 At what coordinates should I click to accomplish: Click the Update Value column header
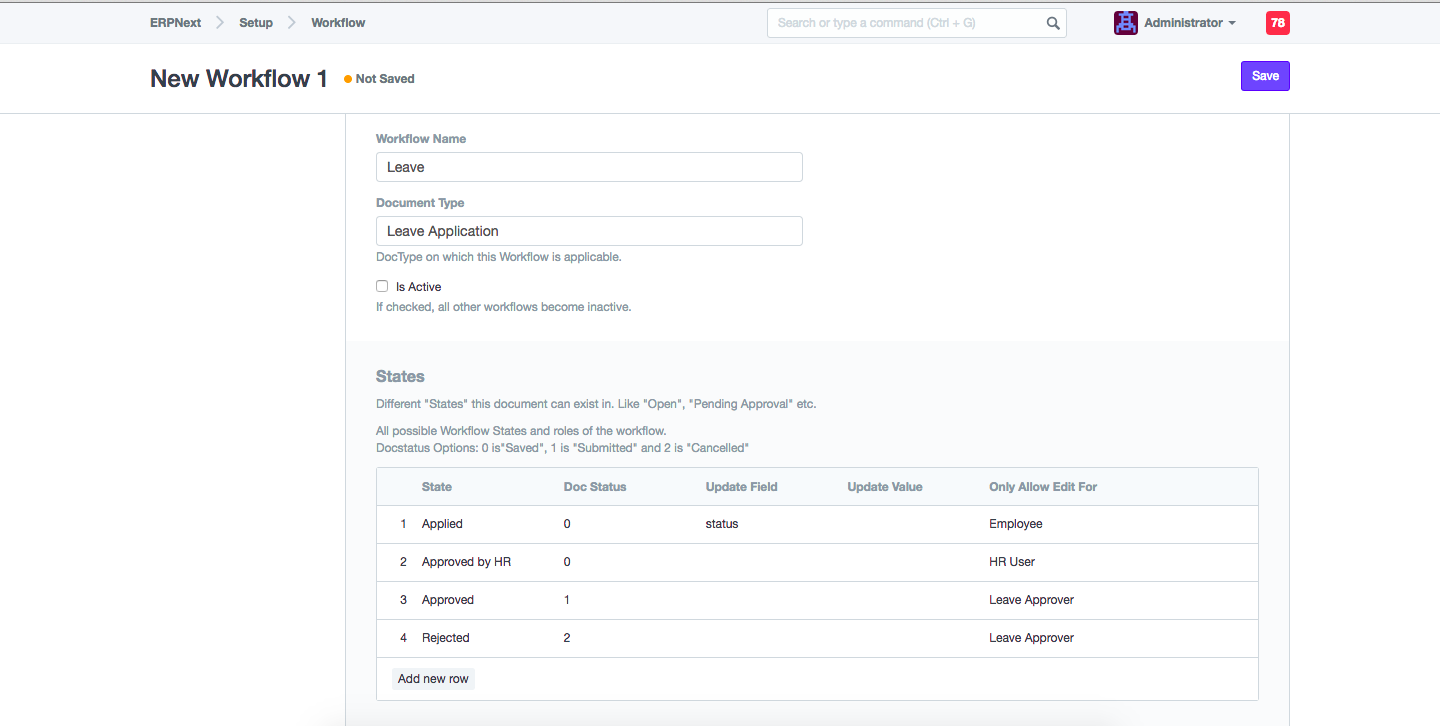[x=885, y=487]
